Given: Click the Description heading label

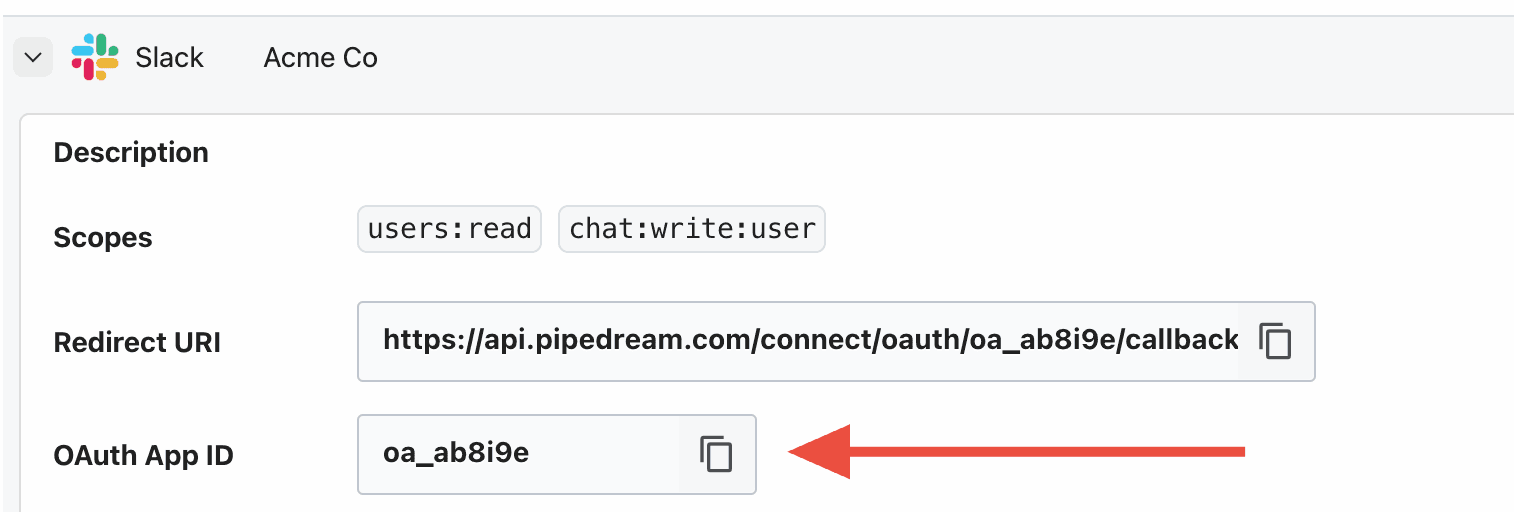Looking at the screenshot, I should coord(131,153).
